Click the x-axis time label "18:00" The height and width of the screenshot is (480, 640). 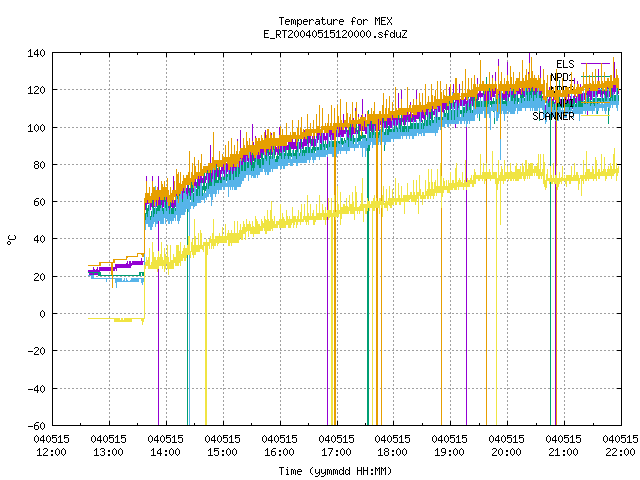pos(392,452)
